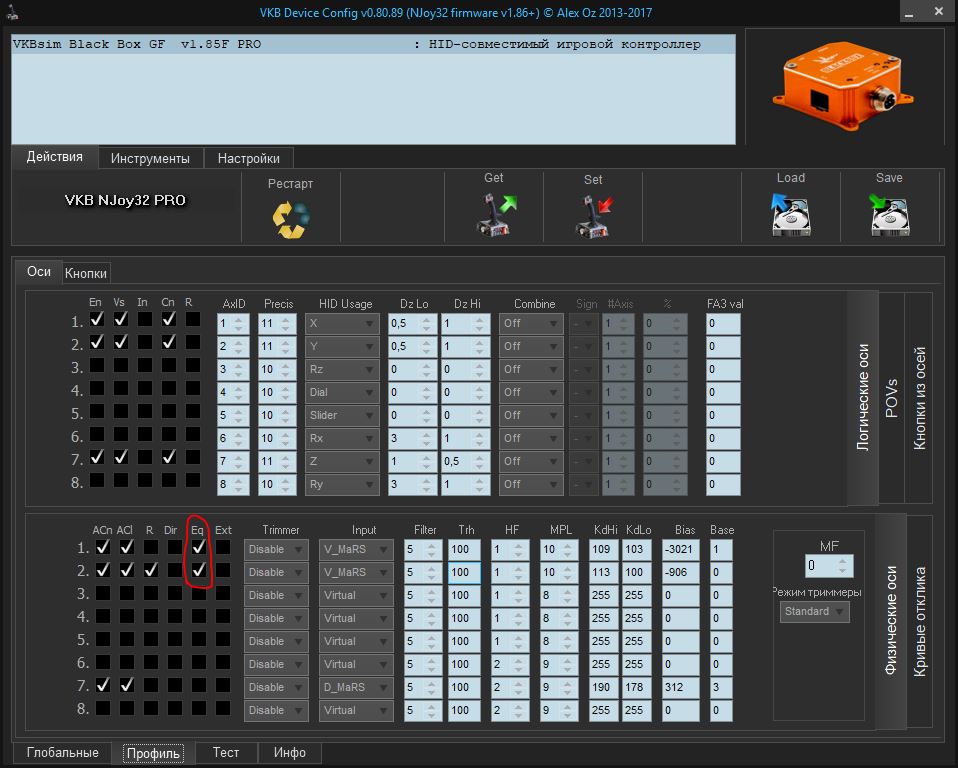Click the VKB NJoy32 PRO label

pyautogui.click(x=125, y=200)
